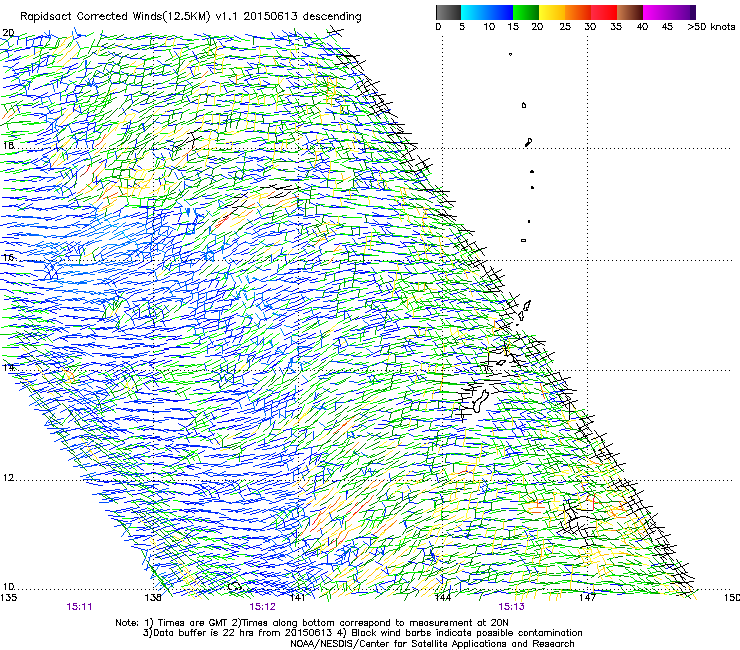Click the 20 latitude axis label

tap(8, 33)
